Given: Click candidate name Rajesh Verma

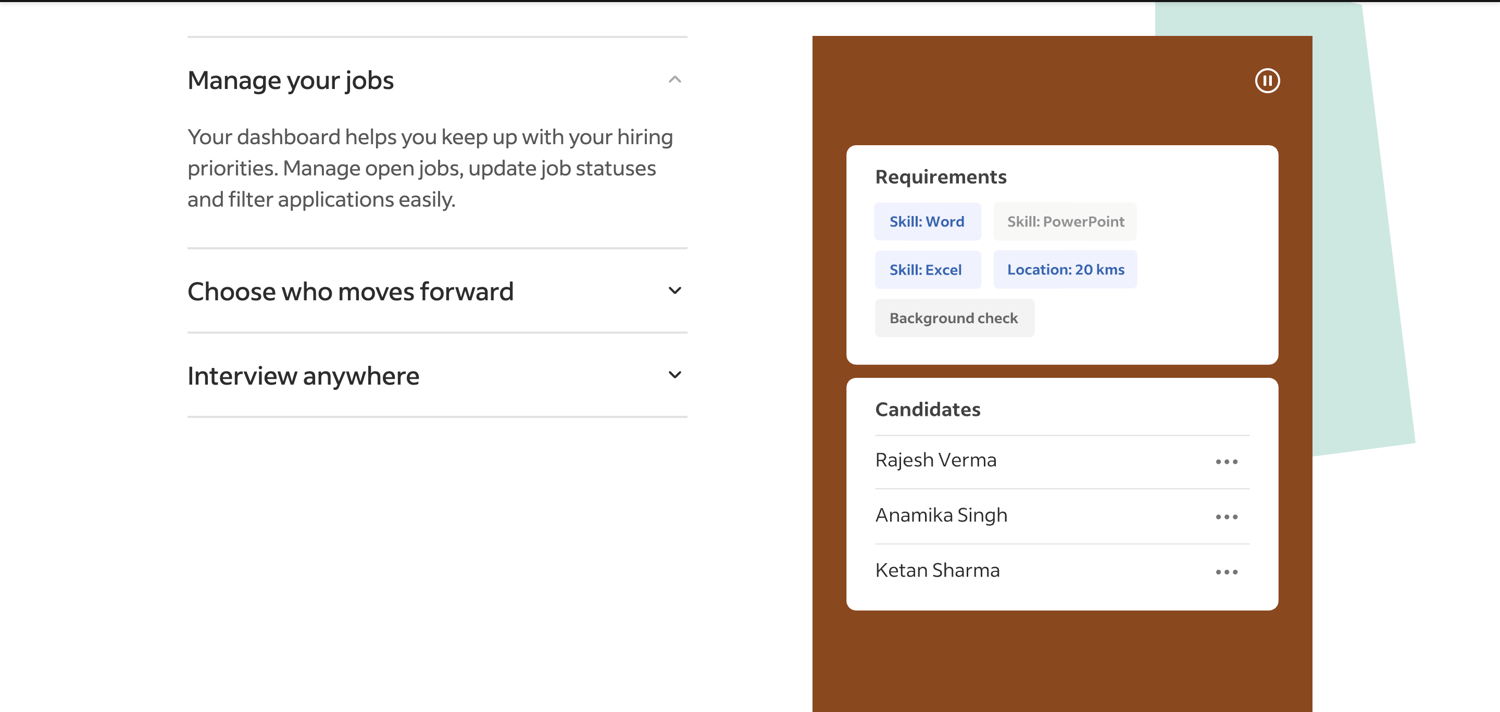Looking at the screenshot, I should point(936,460).
